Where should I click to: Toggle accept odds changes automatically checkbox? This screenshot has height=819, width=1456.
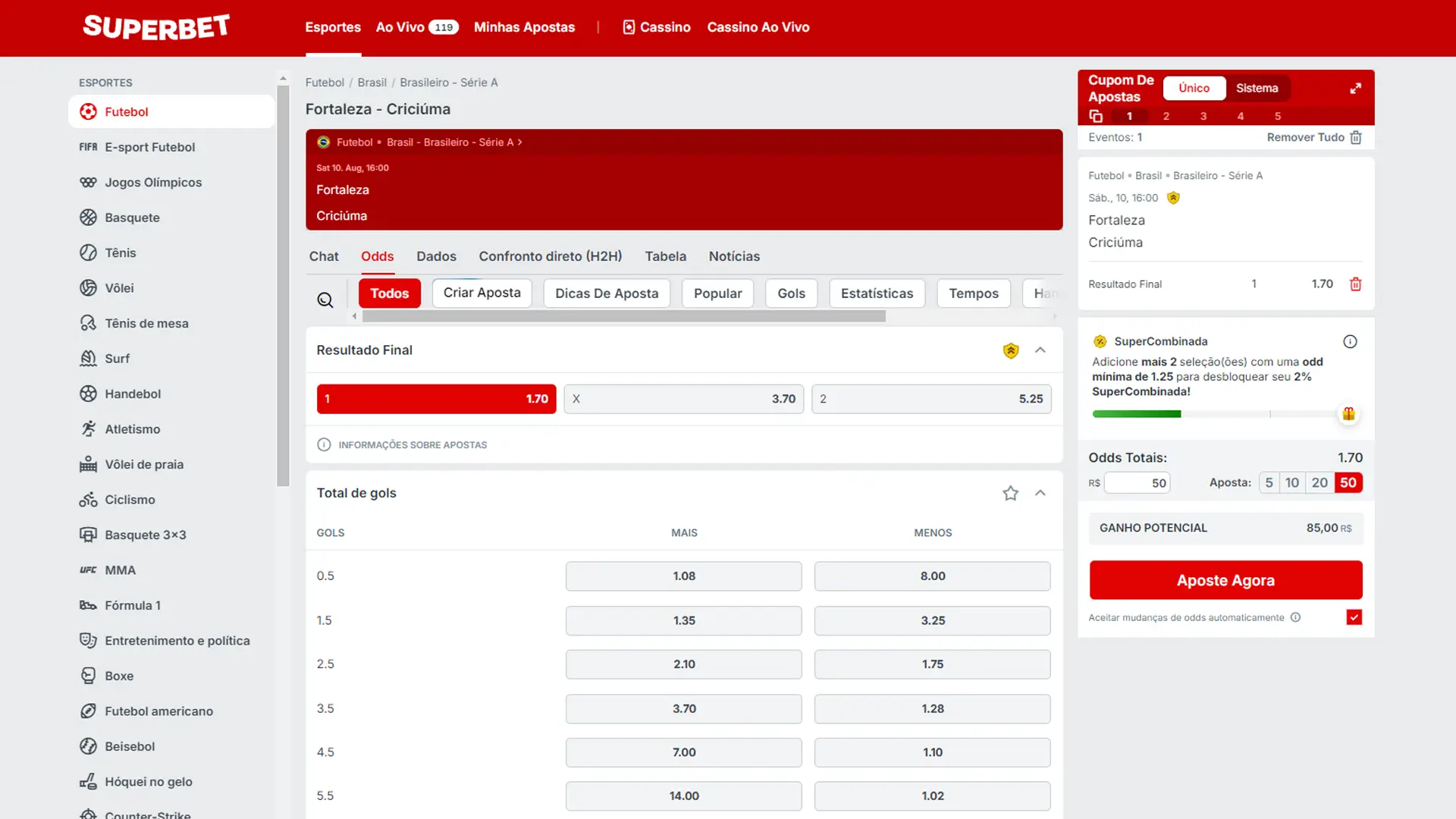(1354, 617)
